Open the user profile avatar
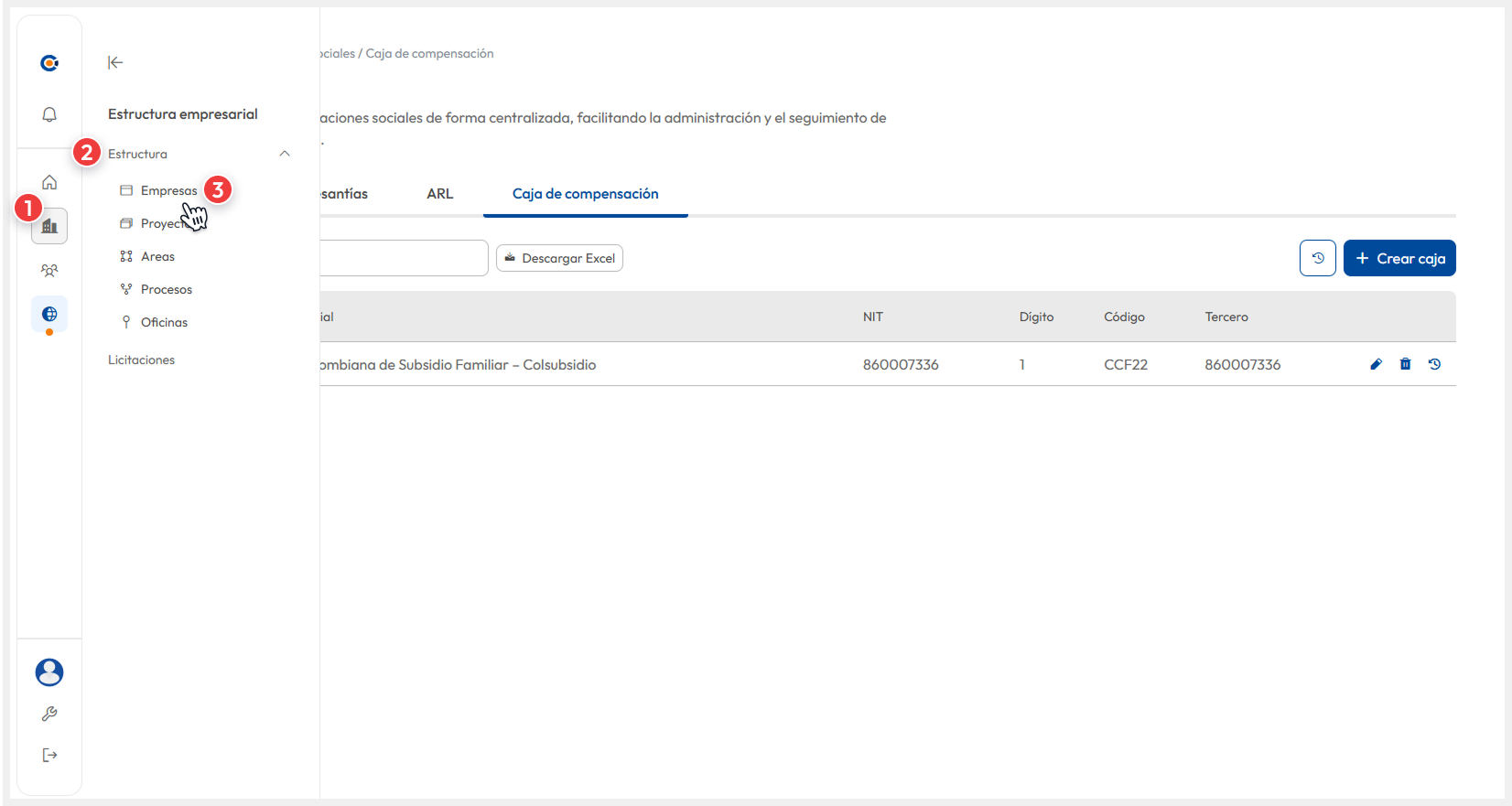The width and height of the screenshot is (1512, 806). click(x=49, y=672)
